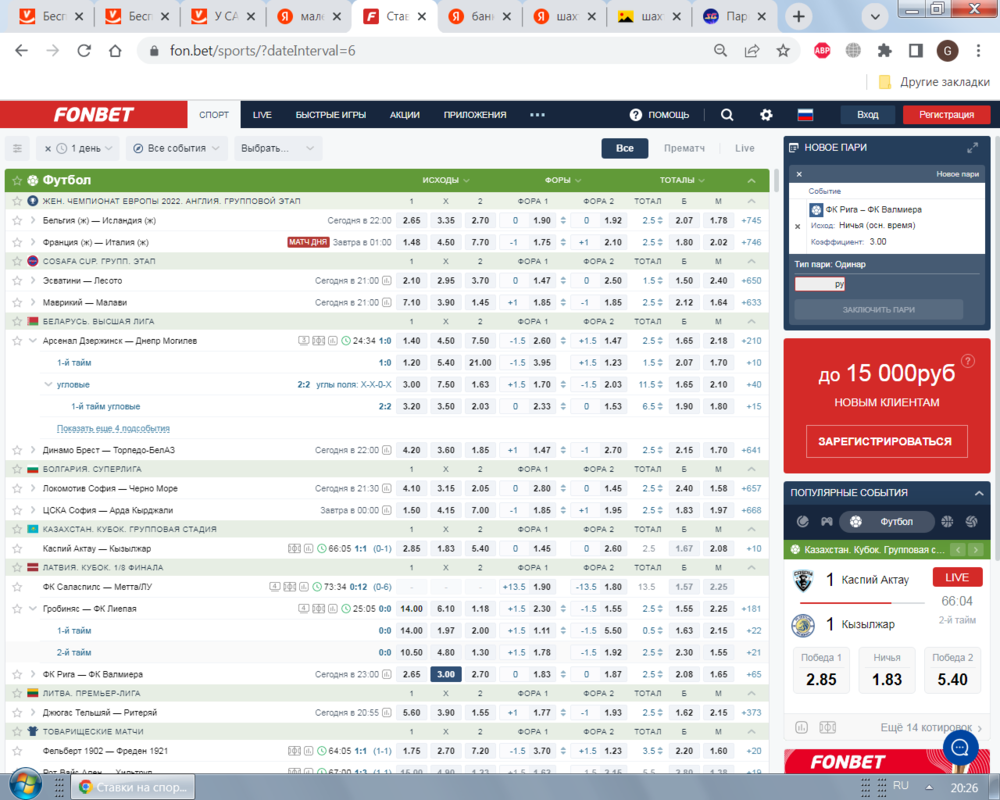Expand the Новое пари panel fullscreen
Image resolution: width=1000 pixels, height=800 pixels.
972,148
